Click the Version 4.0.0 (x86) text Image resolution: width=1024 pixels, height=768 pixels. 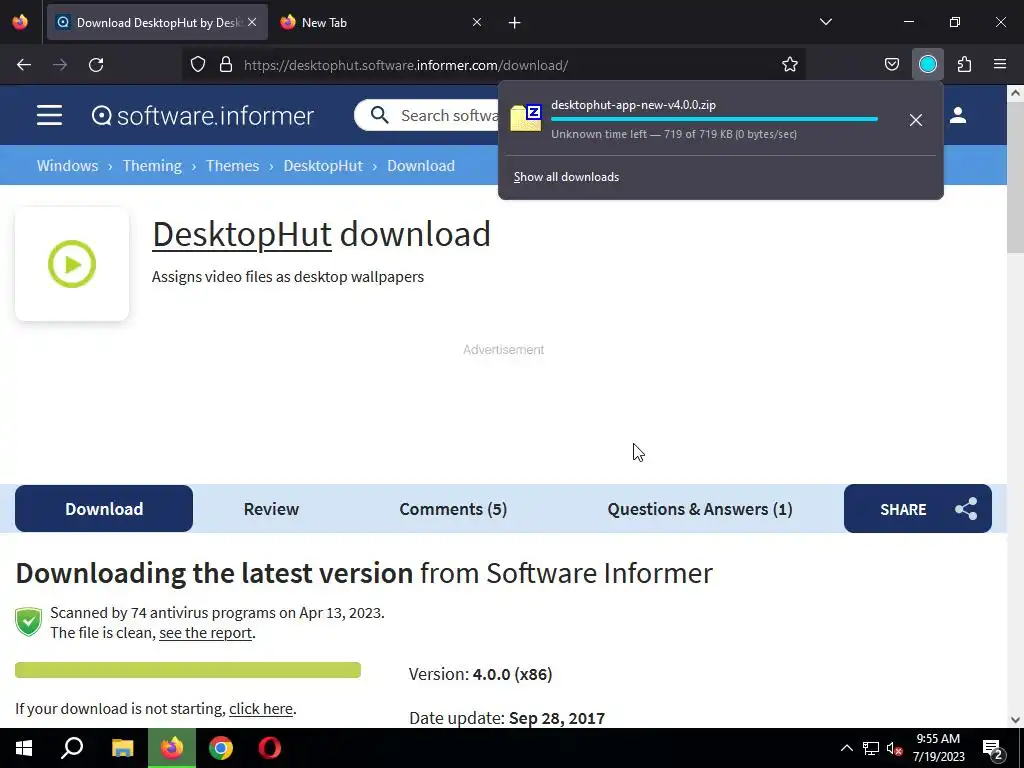coord(481,674)
